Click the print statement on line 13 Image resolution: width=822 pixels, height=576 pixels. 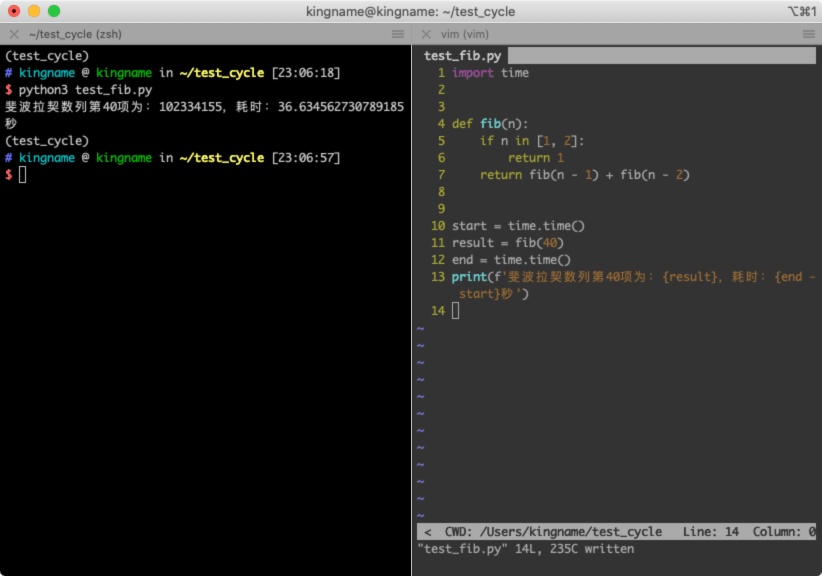pos(633,285)
